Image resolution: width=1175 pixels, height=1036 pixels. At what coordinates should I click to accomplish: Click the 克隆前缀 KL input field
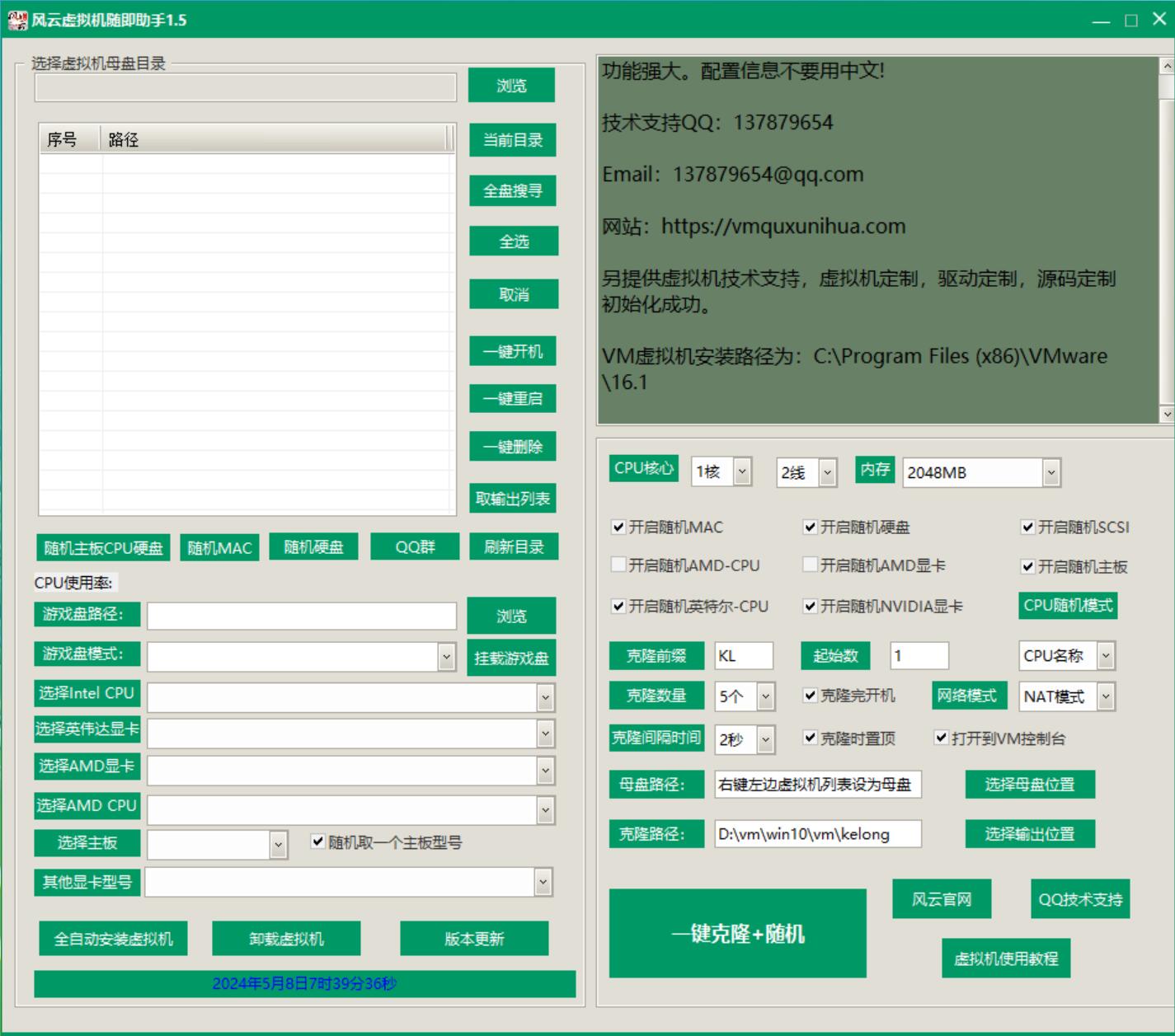click(744, 656)
